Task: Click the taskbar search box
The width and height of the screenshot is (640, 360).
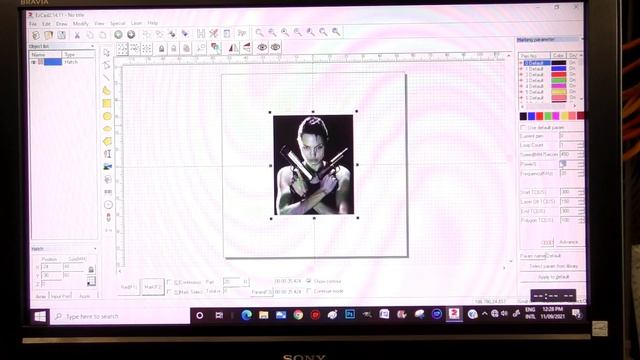Action: pyautogui.click(x=120, y=316)
